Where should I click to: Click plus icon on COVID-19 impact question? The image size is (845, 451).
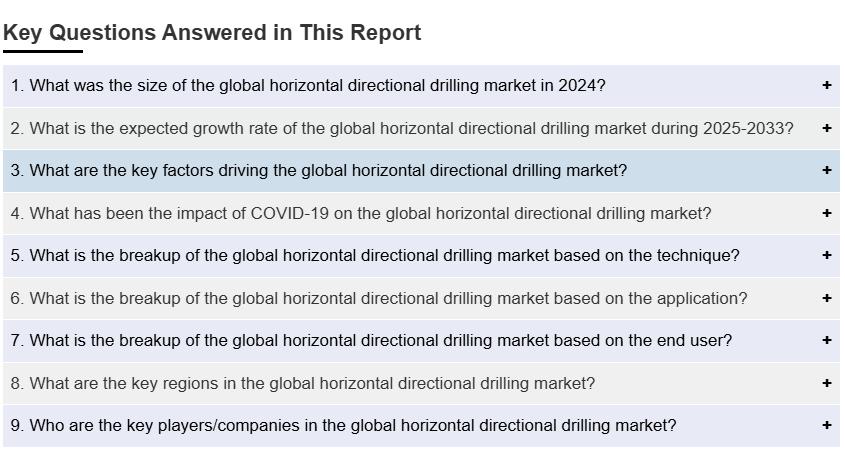tap(827, 213)
